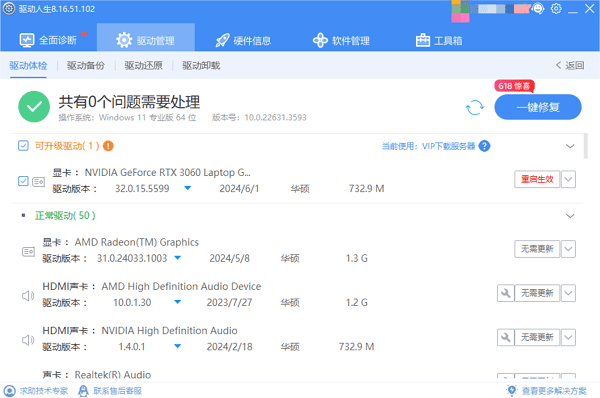Image resolution: width=600 pixels, height=398 pixels.
Task: Click the refresh rescan icon
Action: (475, 108)
